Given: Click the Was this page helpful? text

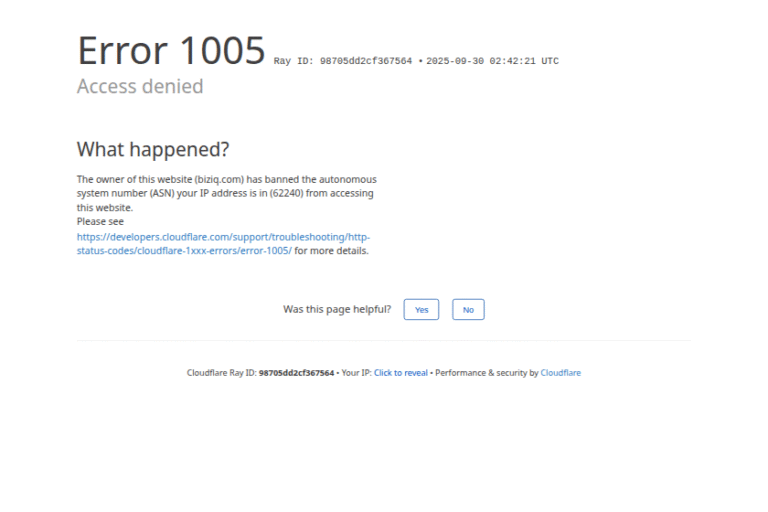Looking at the screenshot, I should click(337, 310).
